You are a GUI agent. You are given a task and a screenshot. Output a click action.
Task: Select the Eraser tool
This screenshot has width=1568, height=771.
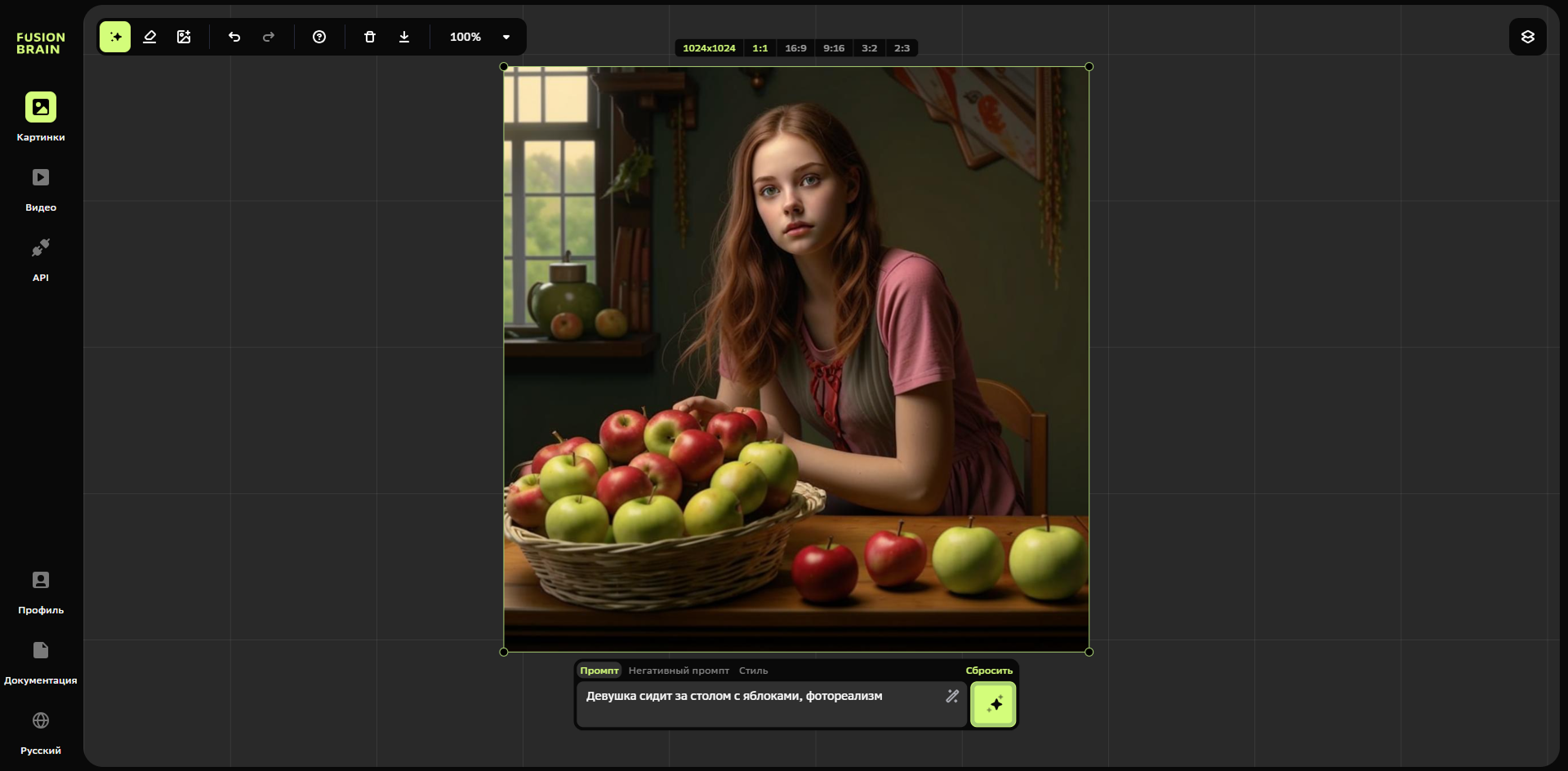(x=149, y=37)
